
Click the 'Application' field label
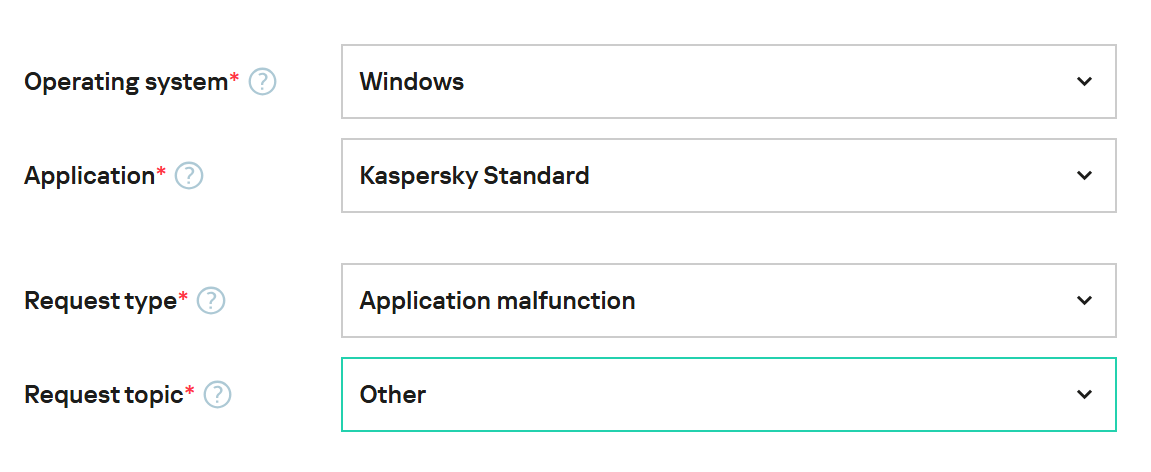tap(89, 176)
